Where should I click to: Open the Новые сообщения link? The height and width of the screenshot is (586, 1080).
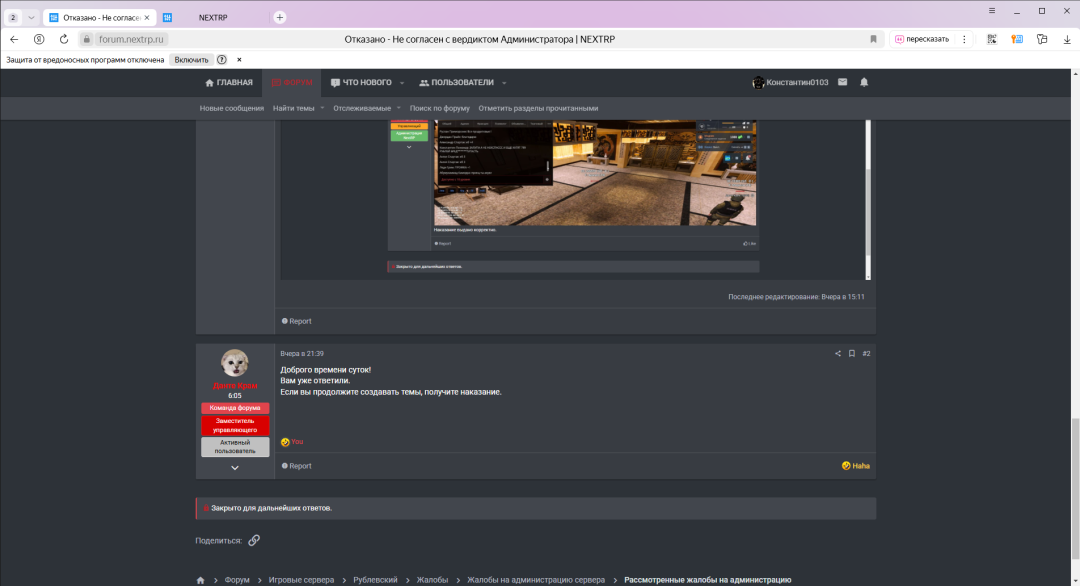[x=232, y=108]
